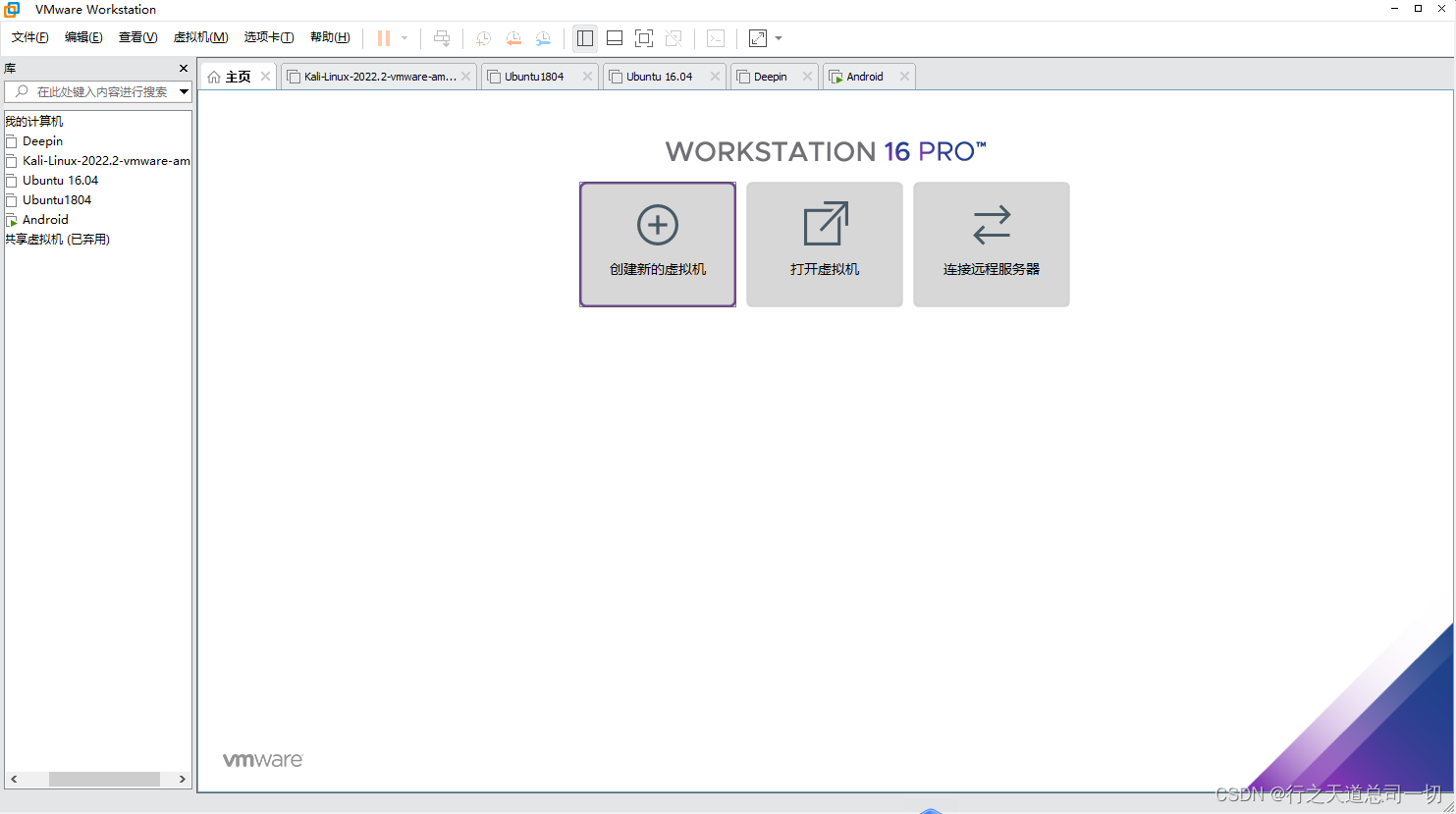Open the 编辑(E) menu

83,37
